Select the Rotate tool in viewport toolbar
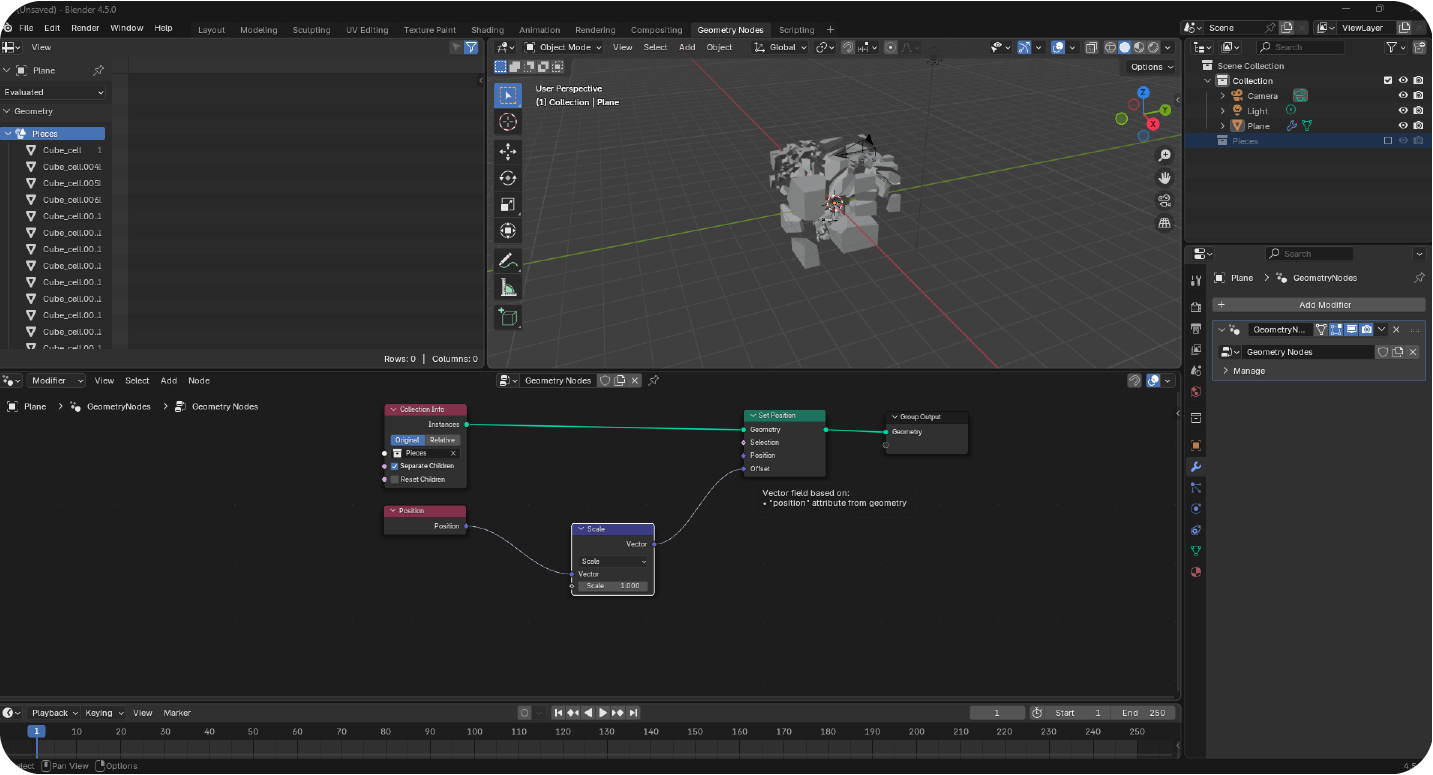The height and width of the screenshot is (775, 1433). tap(508, 178)
